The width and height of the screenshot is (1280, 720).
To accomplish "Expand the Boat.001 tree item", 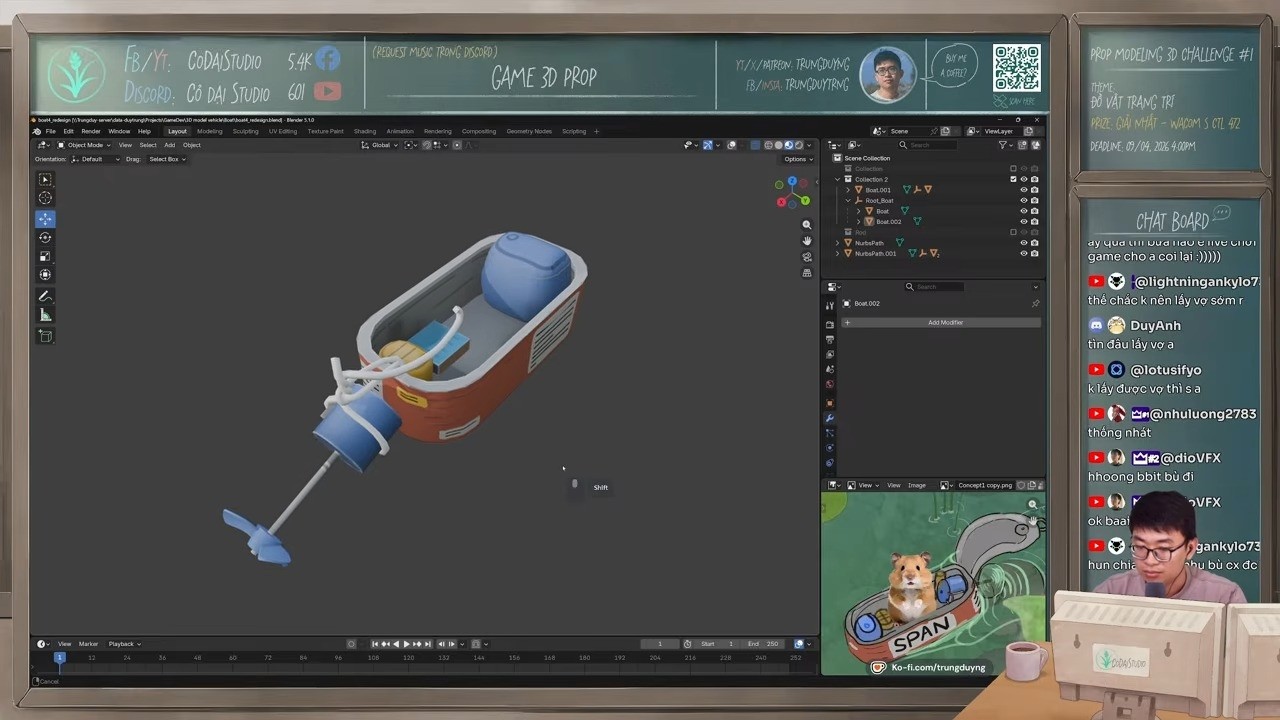I will (x=848, y=190).
